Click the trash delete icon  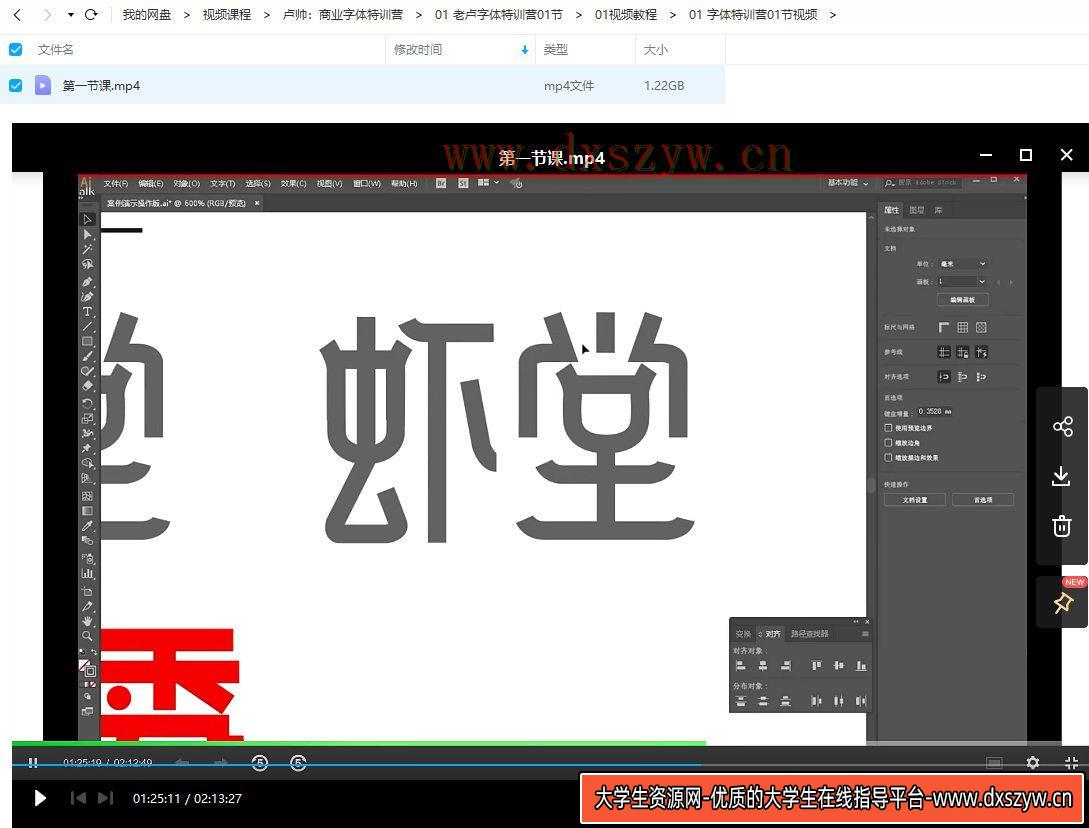pyautogui.click(x=1062, y=526)
